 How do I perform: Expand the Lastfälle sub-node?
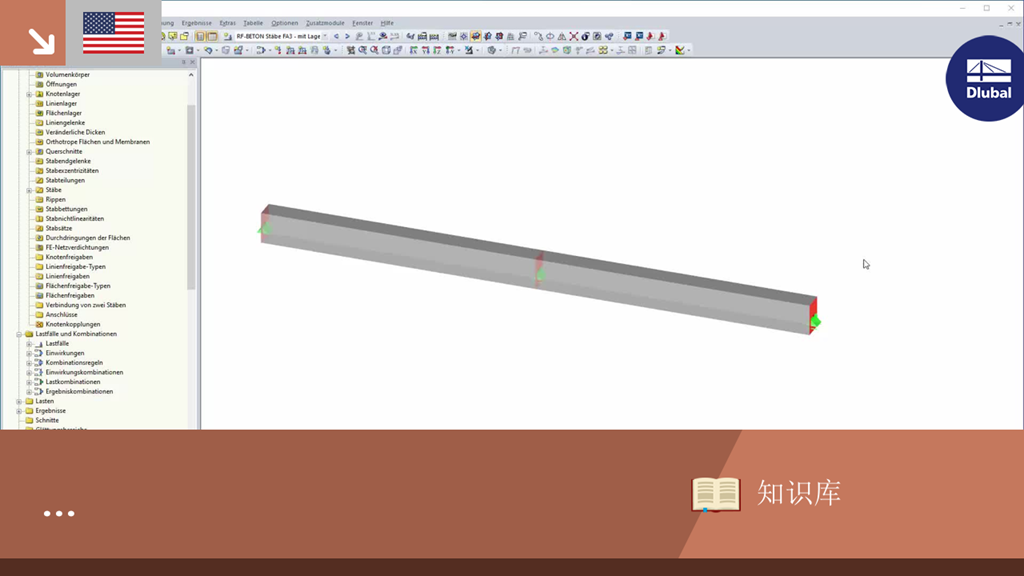click(29, 344)
